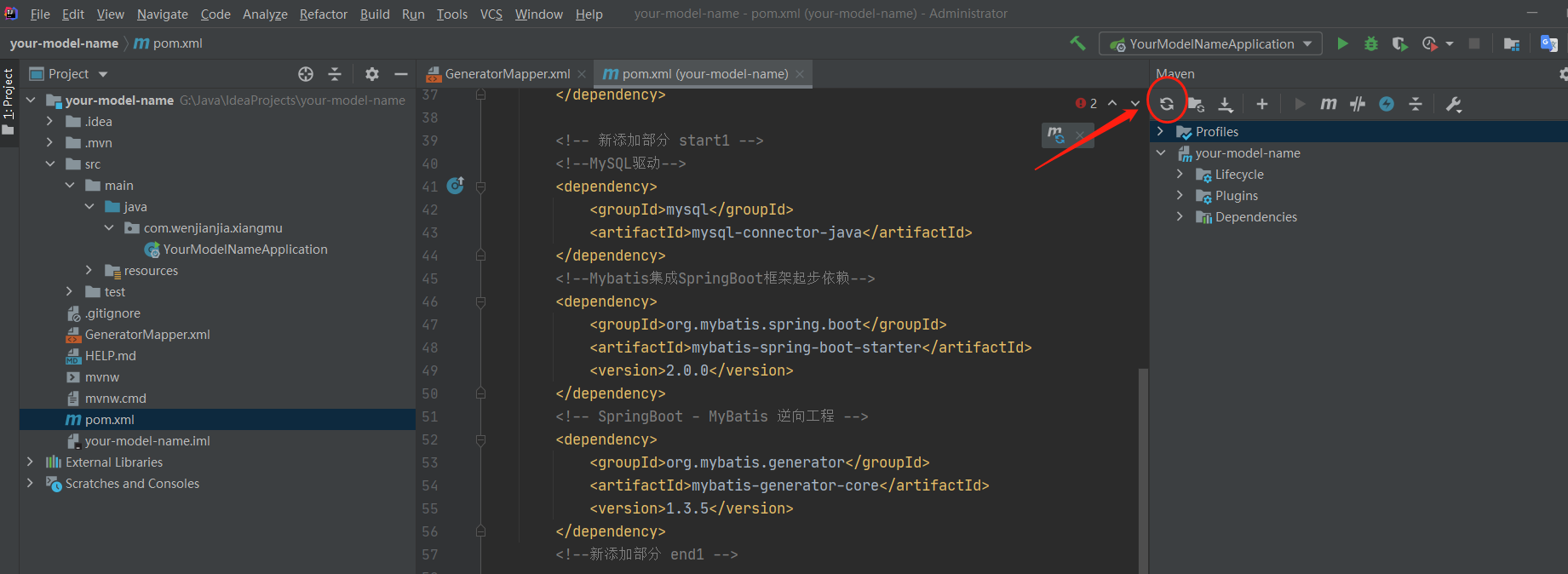Place cursor on mysql-connector-java artifactId line
Screen dimensions: 1568x574
780,232
